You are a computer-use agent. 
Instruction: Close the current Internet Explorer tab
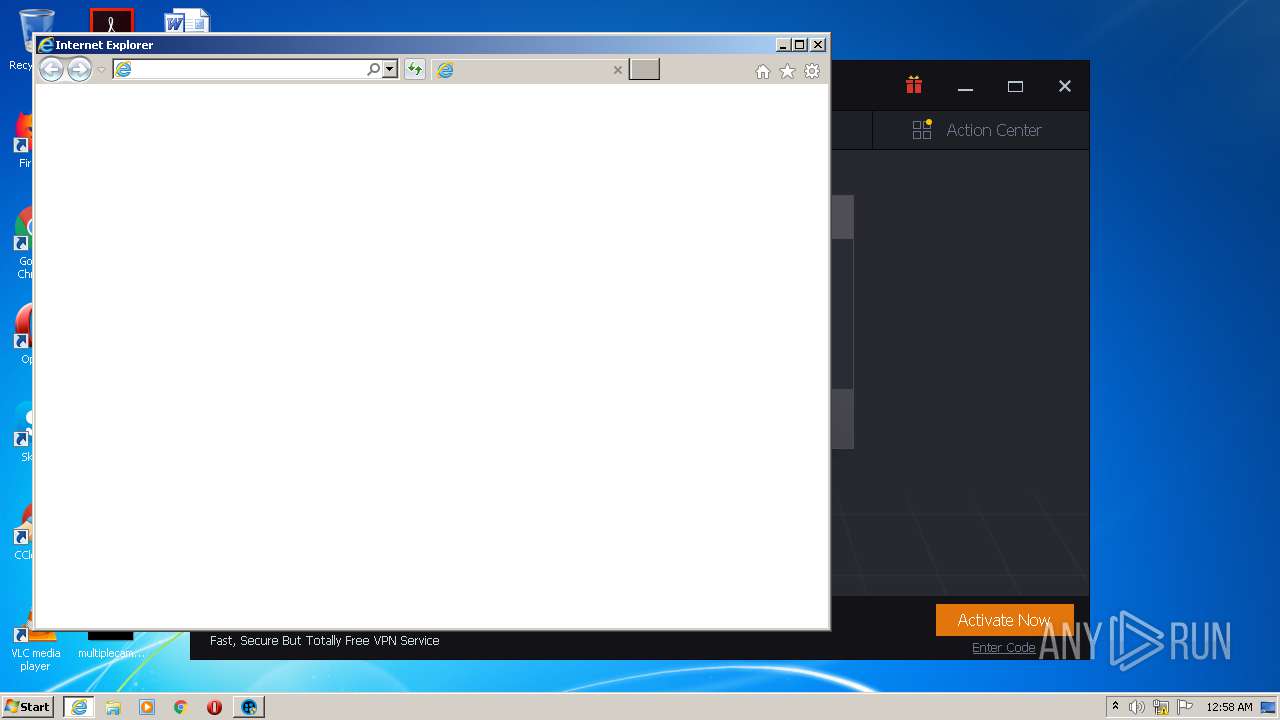click(x=617, y=70)
